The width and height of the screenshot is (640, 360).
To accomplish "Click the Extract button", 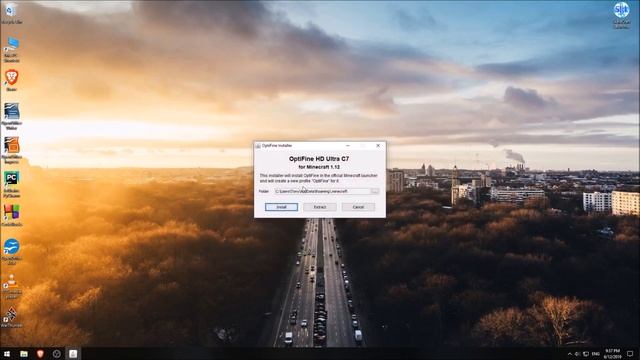I will pos(320,207).
